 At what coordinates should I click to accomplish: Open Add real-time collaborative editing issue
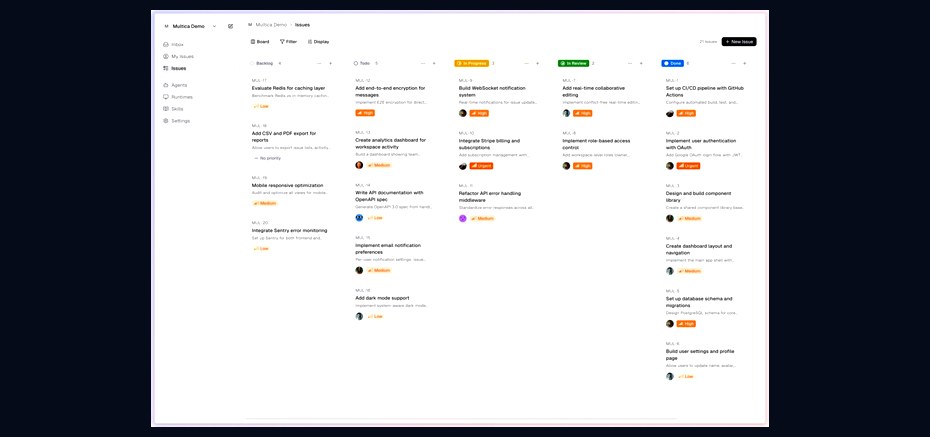click(593, 91)
